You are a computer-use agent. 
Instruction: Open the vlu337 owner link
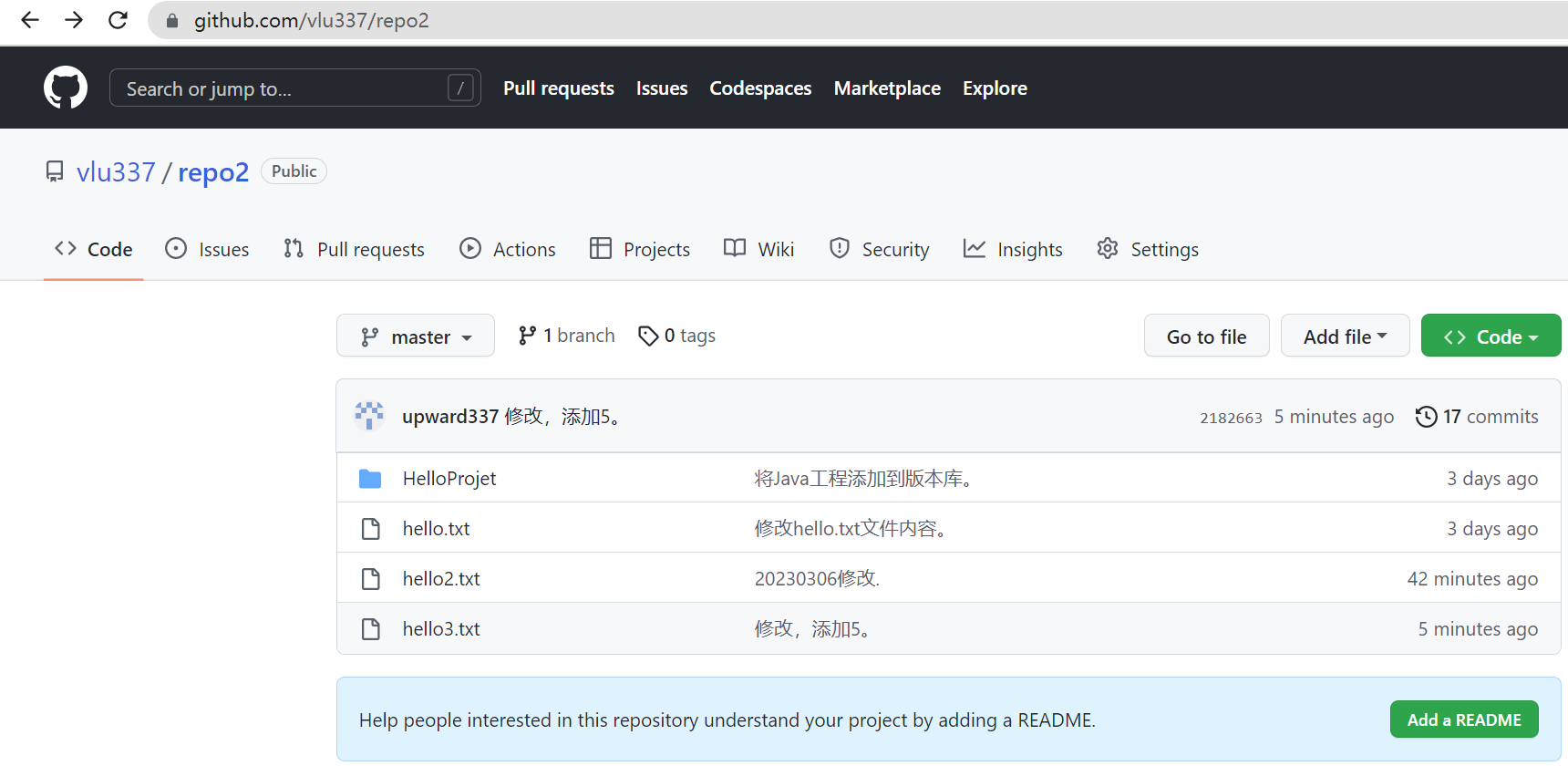pyautogui.click(x=116, y=171)
